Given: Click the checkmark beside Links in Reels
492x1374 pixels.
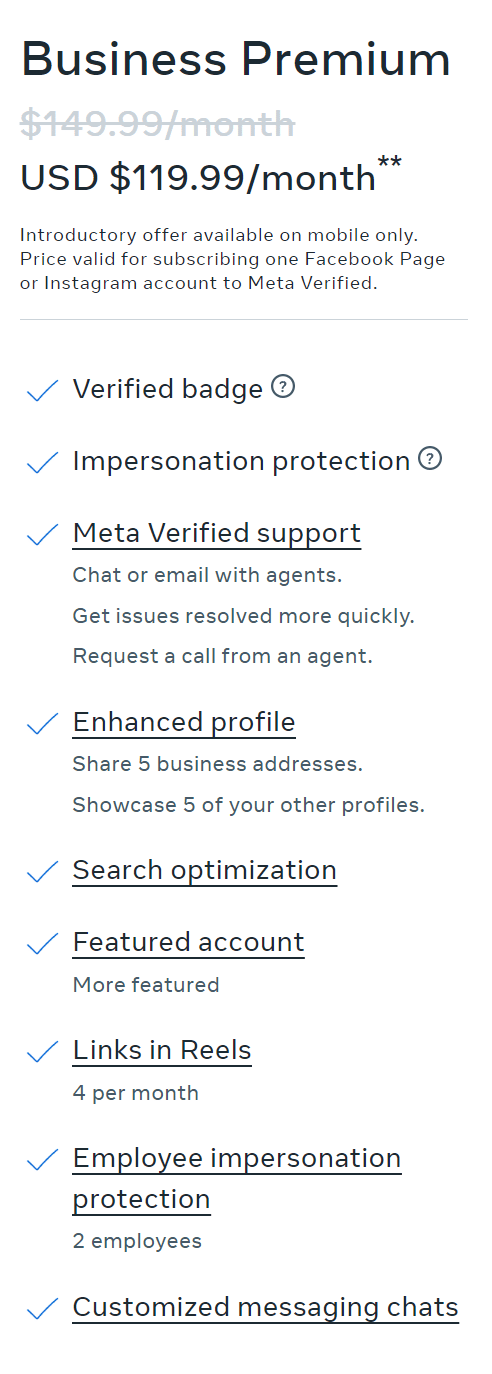Looking at the screenshot, I should click(x=42, y=1051).
